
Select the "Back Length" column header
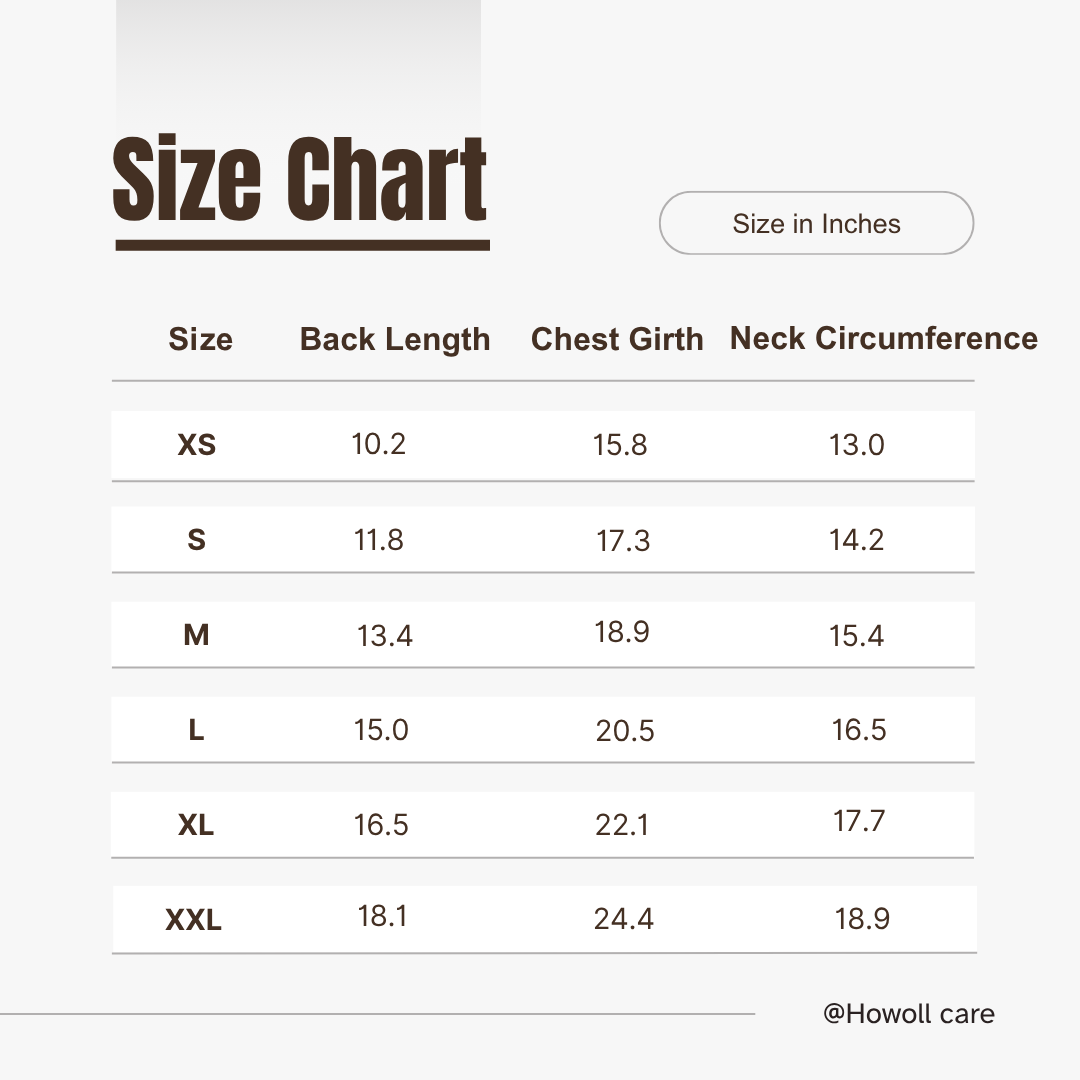tap(395, 339)
